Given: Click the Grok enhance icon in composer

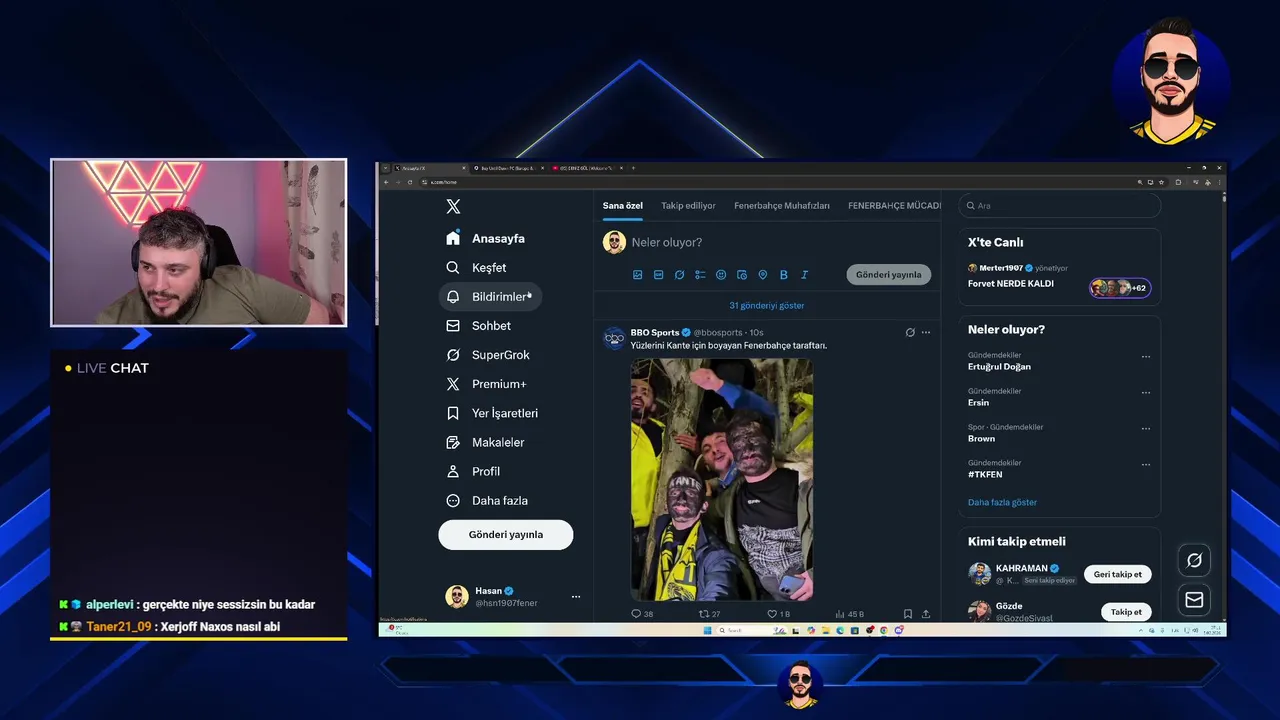Looking at the screenshot, I should [x=679, y=274].
